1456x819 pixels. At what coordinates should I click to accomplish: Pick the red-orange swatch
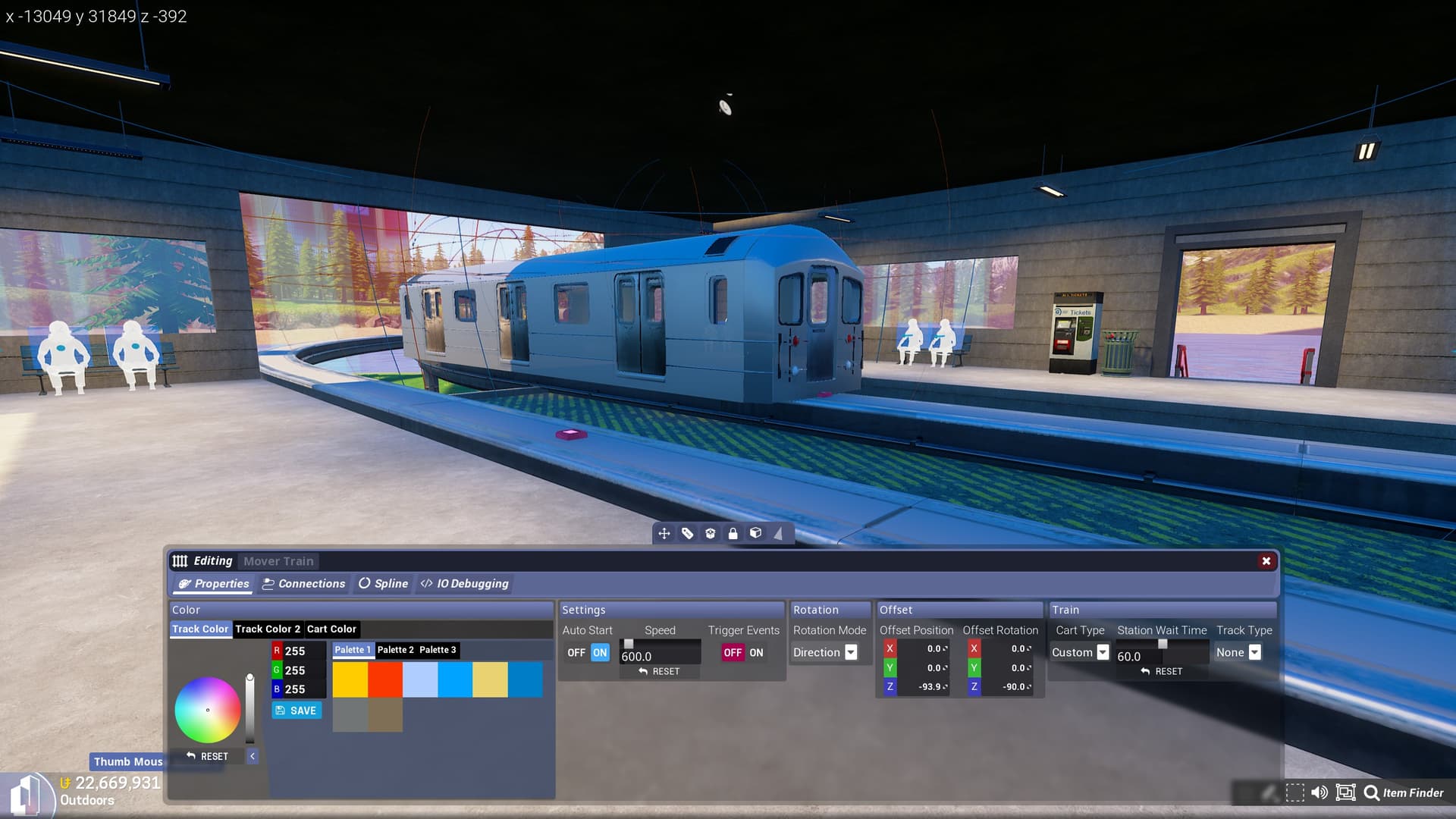(385, 679)
